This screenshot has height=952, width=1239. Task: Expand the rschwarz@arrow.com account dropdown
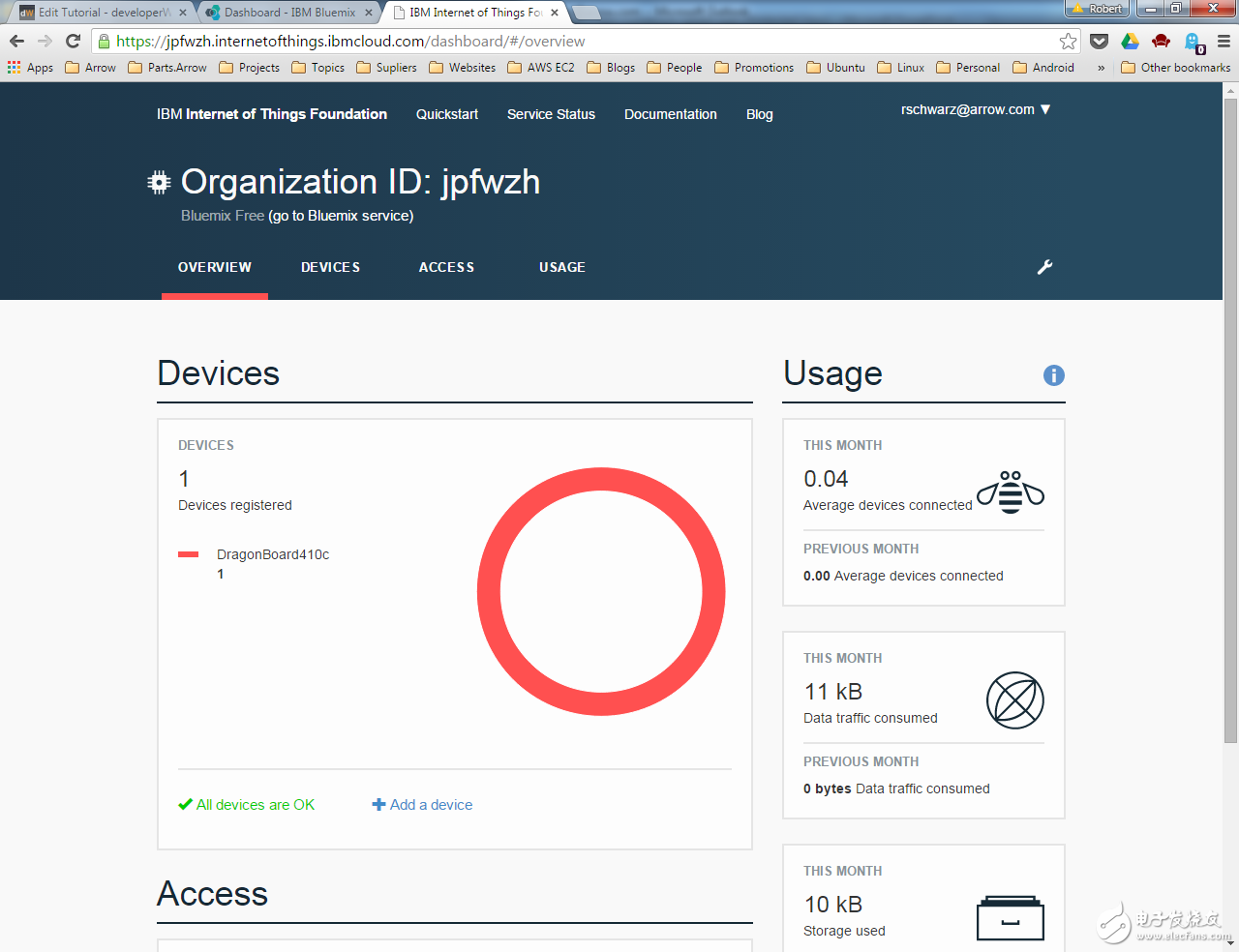click(976, 109)
